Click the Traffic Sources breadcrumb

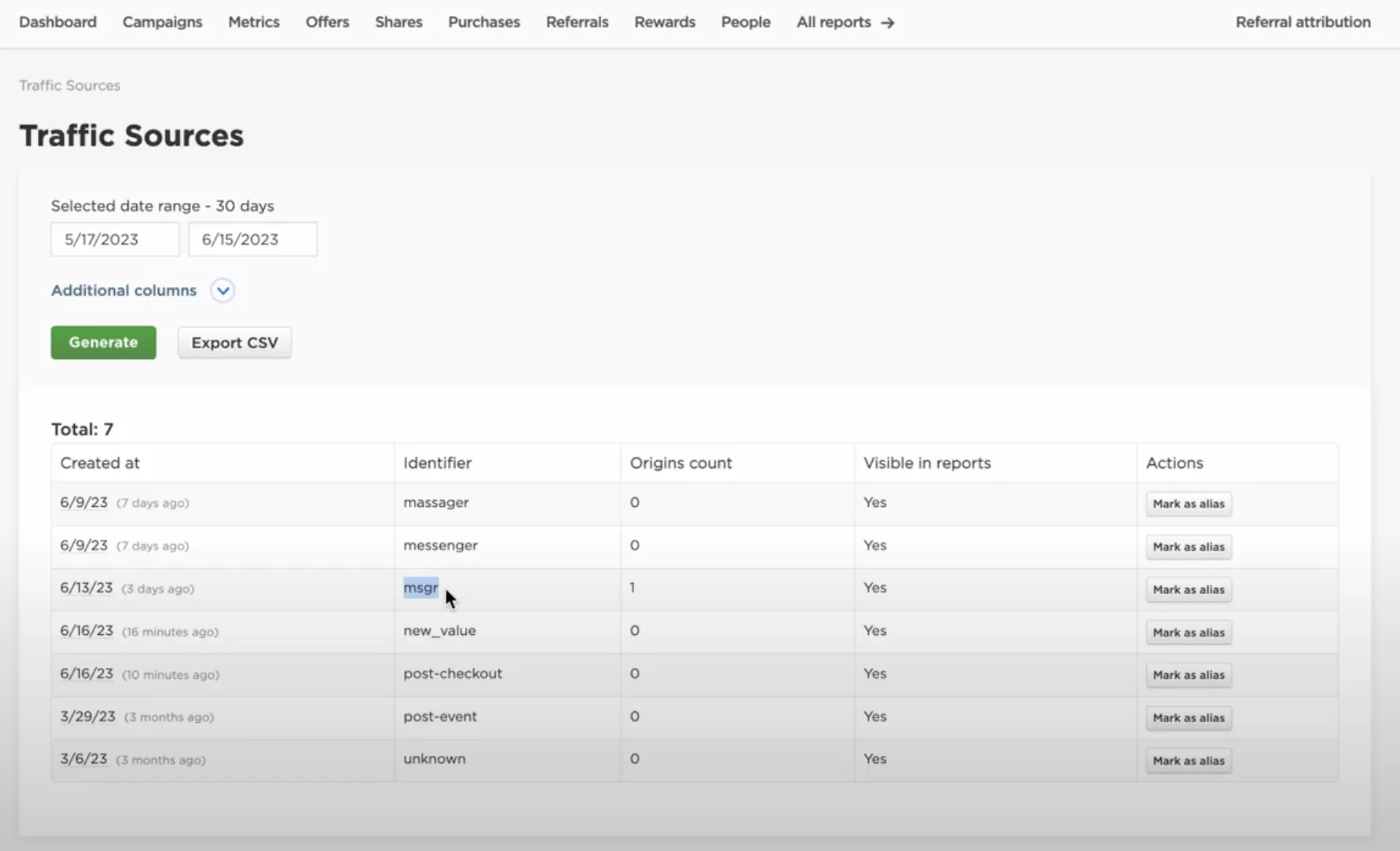pos(70,86)
